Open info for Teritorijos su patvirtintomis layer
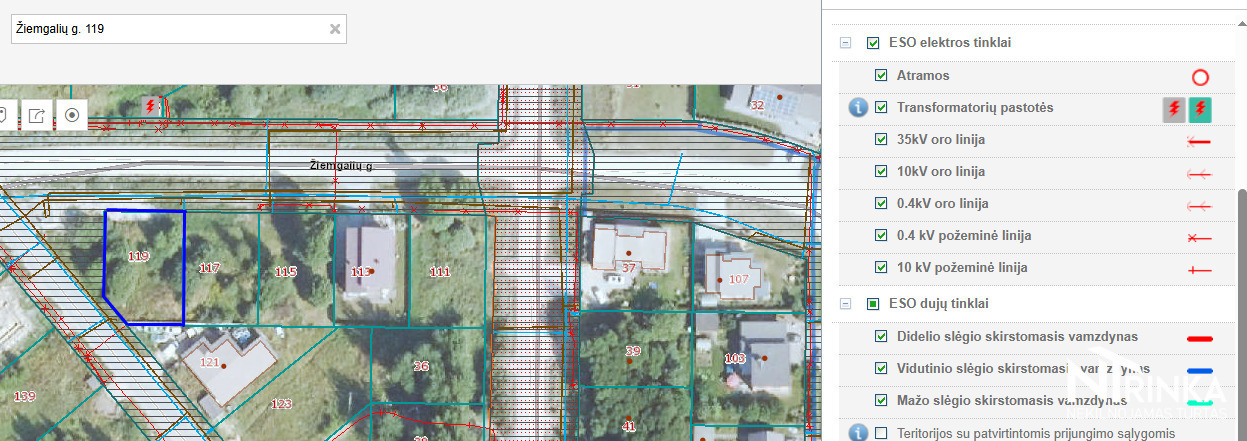 pos(857,433)
